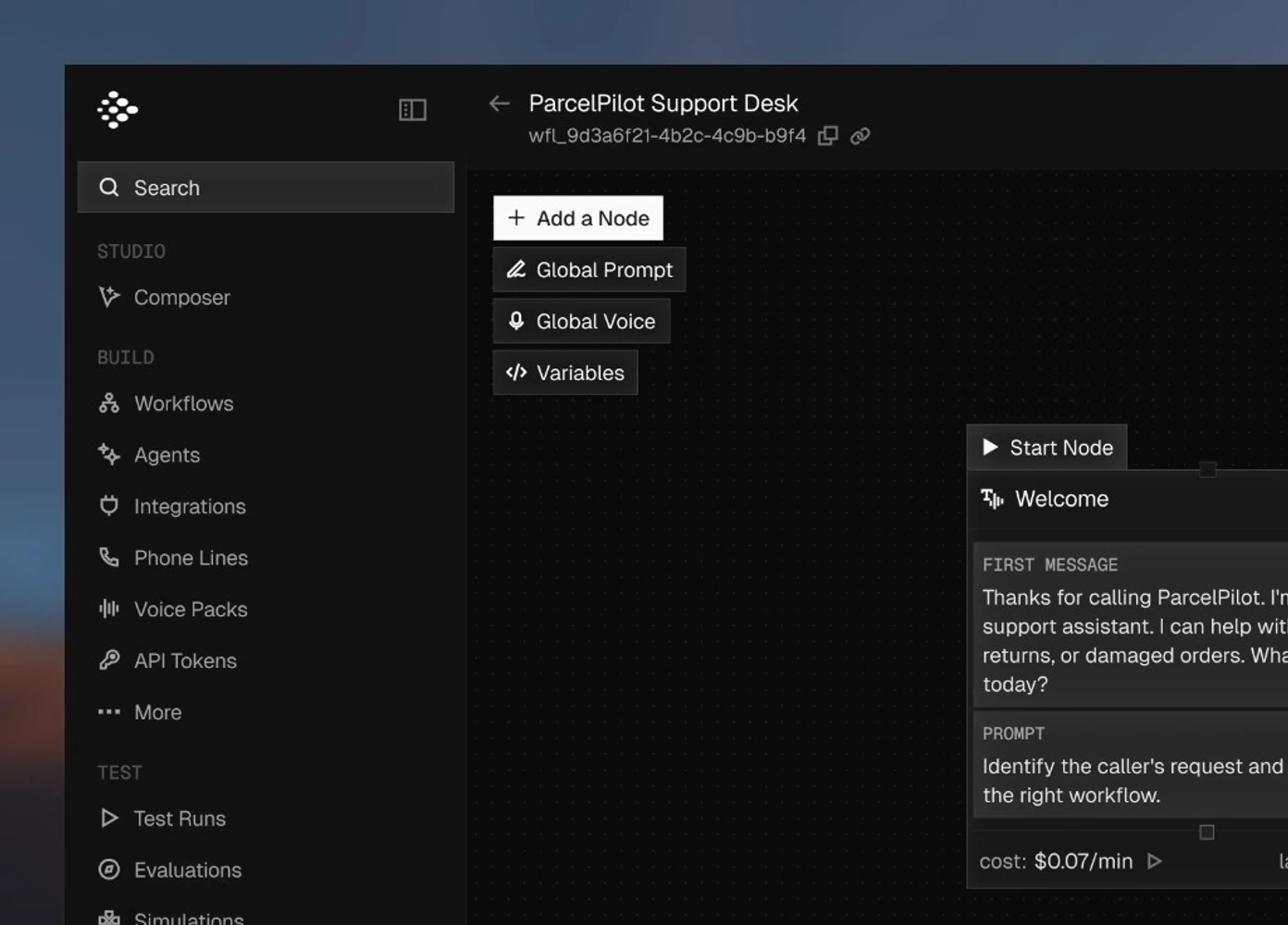Click the conversation icon beside Welcome
The height and width of the screenshot is (925, 1288).
click(x=992, y=499)
